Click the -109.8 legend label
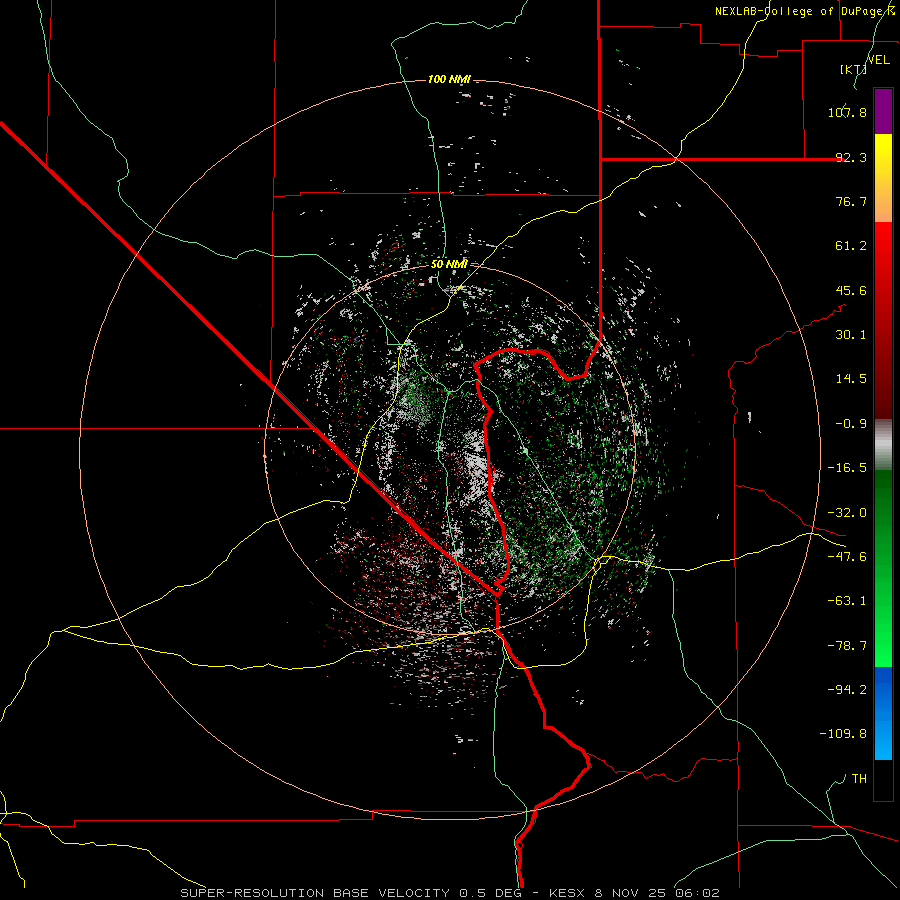This screenshot has width=900, height=900. [x=843, y=734]
